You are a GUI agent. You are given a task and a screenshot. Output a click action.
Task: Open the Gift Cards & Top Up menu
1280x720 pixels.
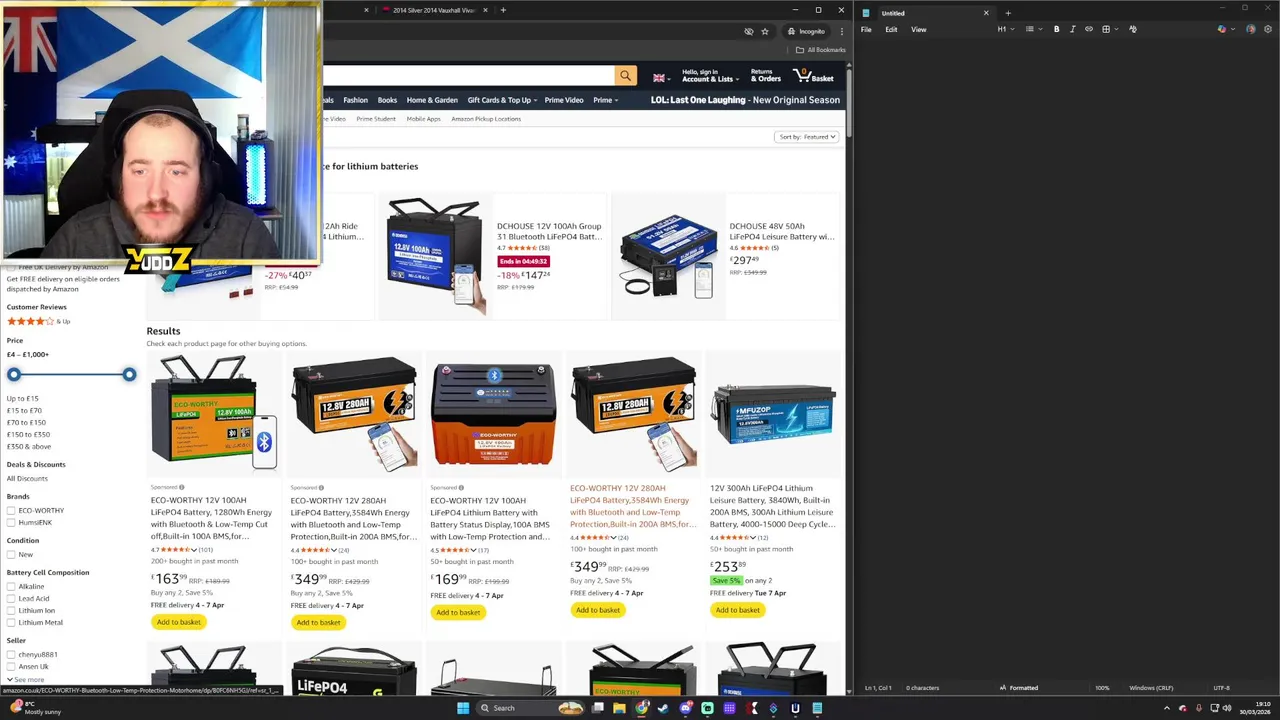(x=502, y=100)
